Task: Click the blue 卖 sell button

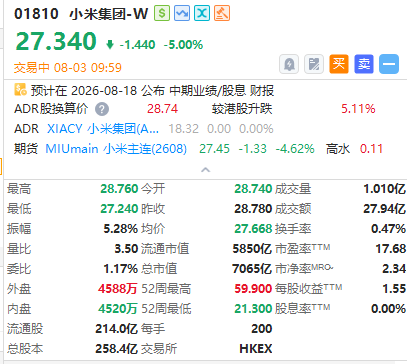Action: 364,64
